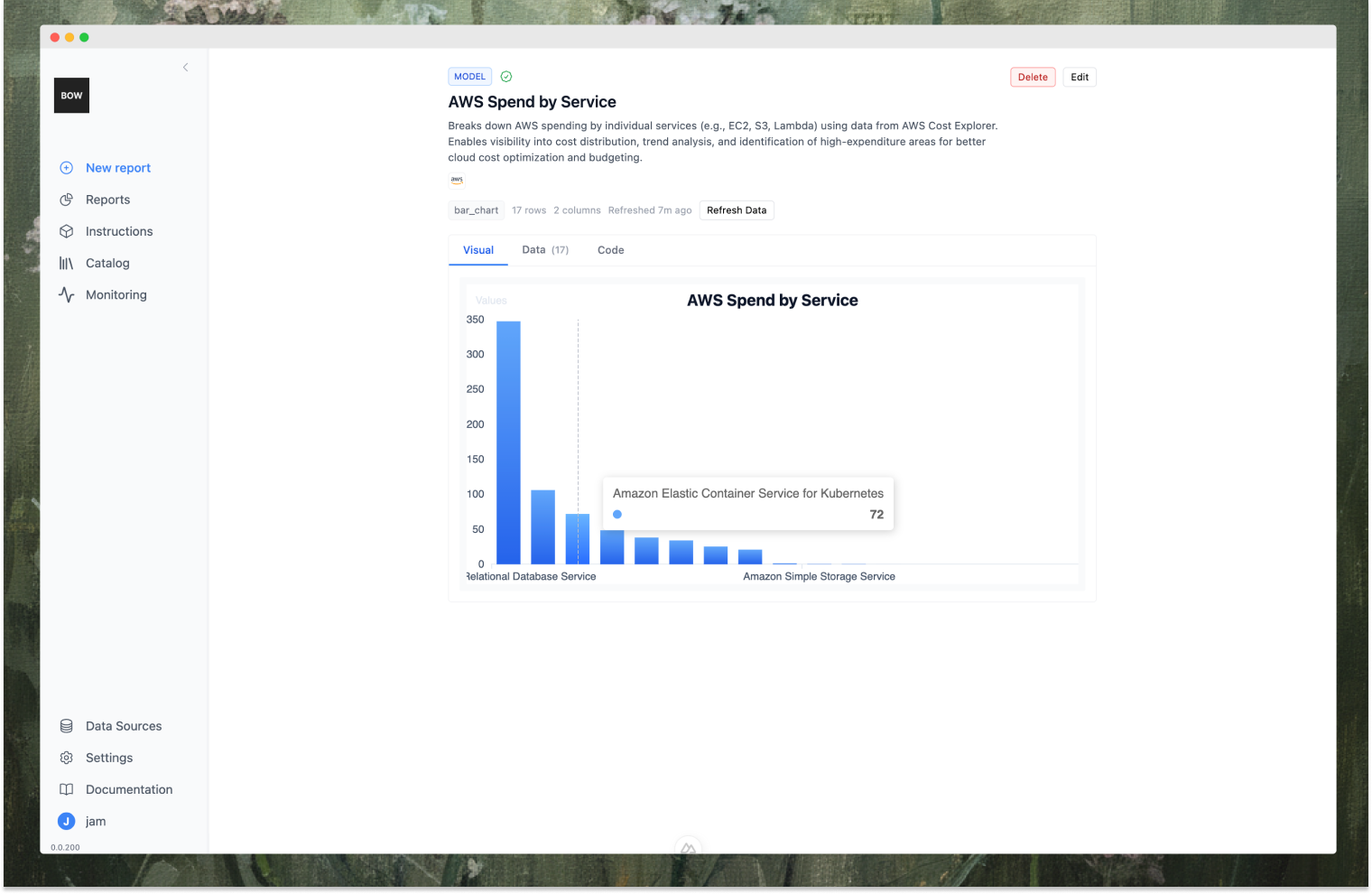Click the green verified check icon
This screenshot has width=1372, height=894.
[x=506, y=77]
